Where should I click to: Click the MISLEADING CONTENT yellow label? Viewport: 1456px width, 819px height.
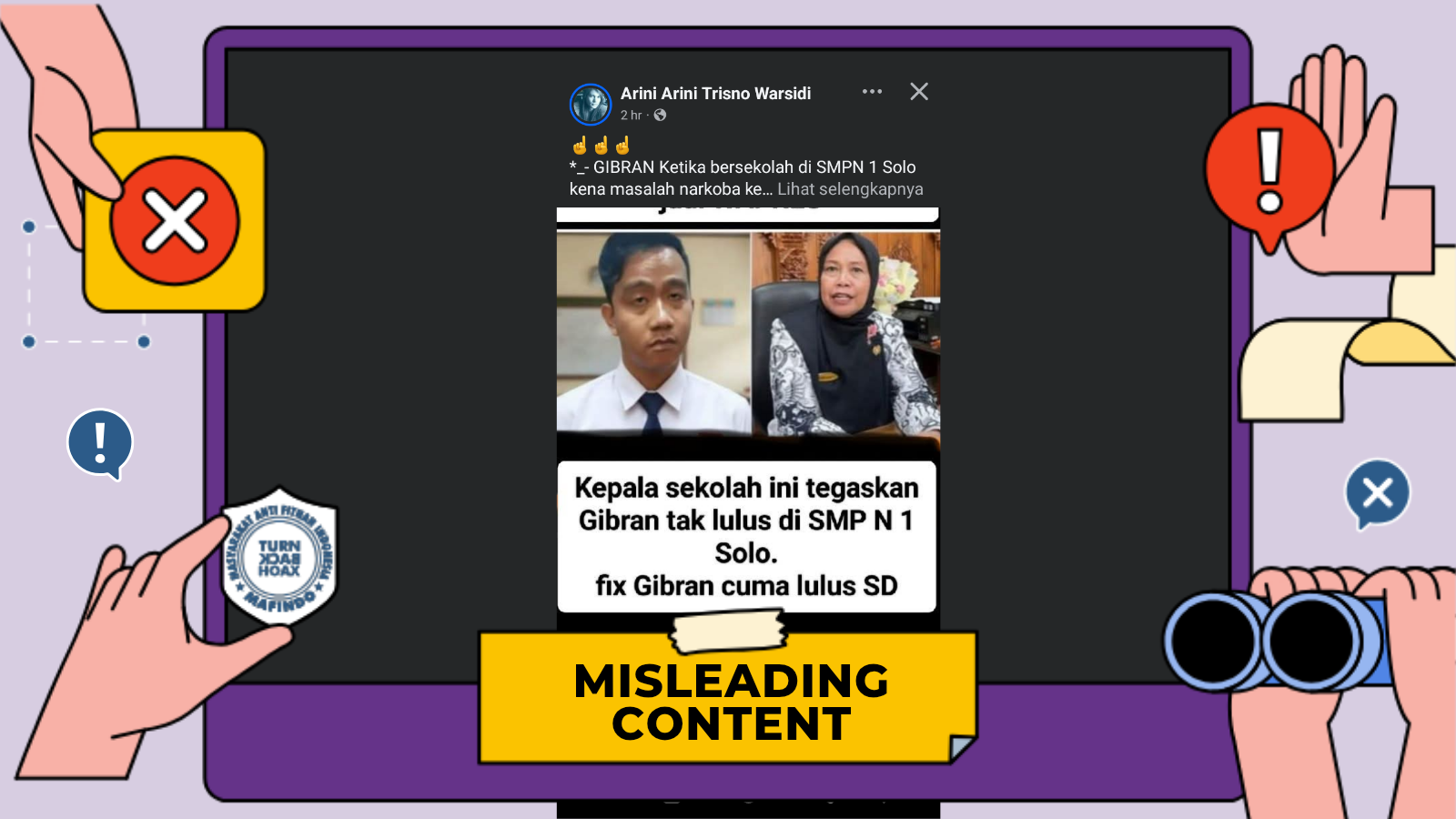(731, 702)
